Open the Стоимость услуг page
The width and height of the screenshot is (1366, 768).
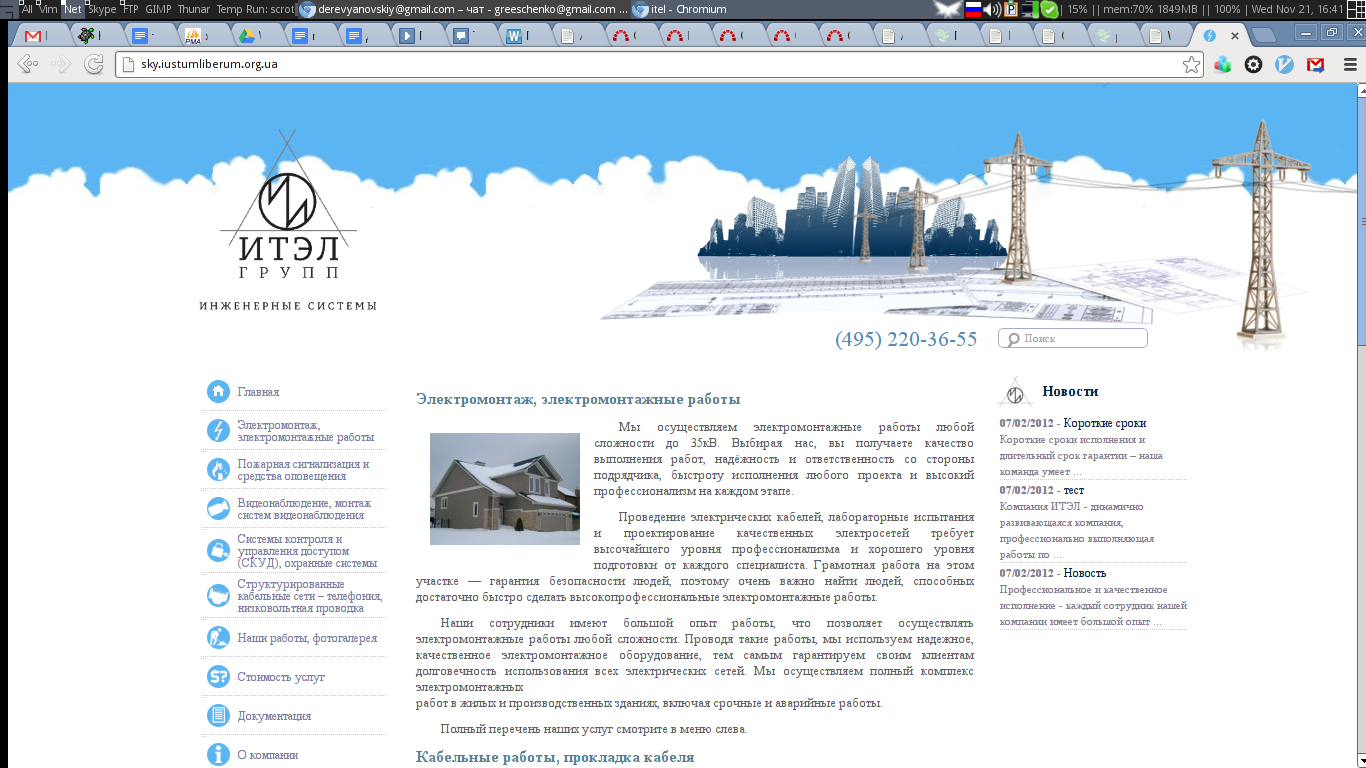point(281,677)
